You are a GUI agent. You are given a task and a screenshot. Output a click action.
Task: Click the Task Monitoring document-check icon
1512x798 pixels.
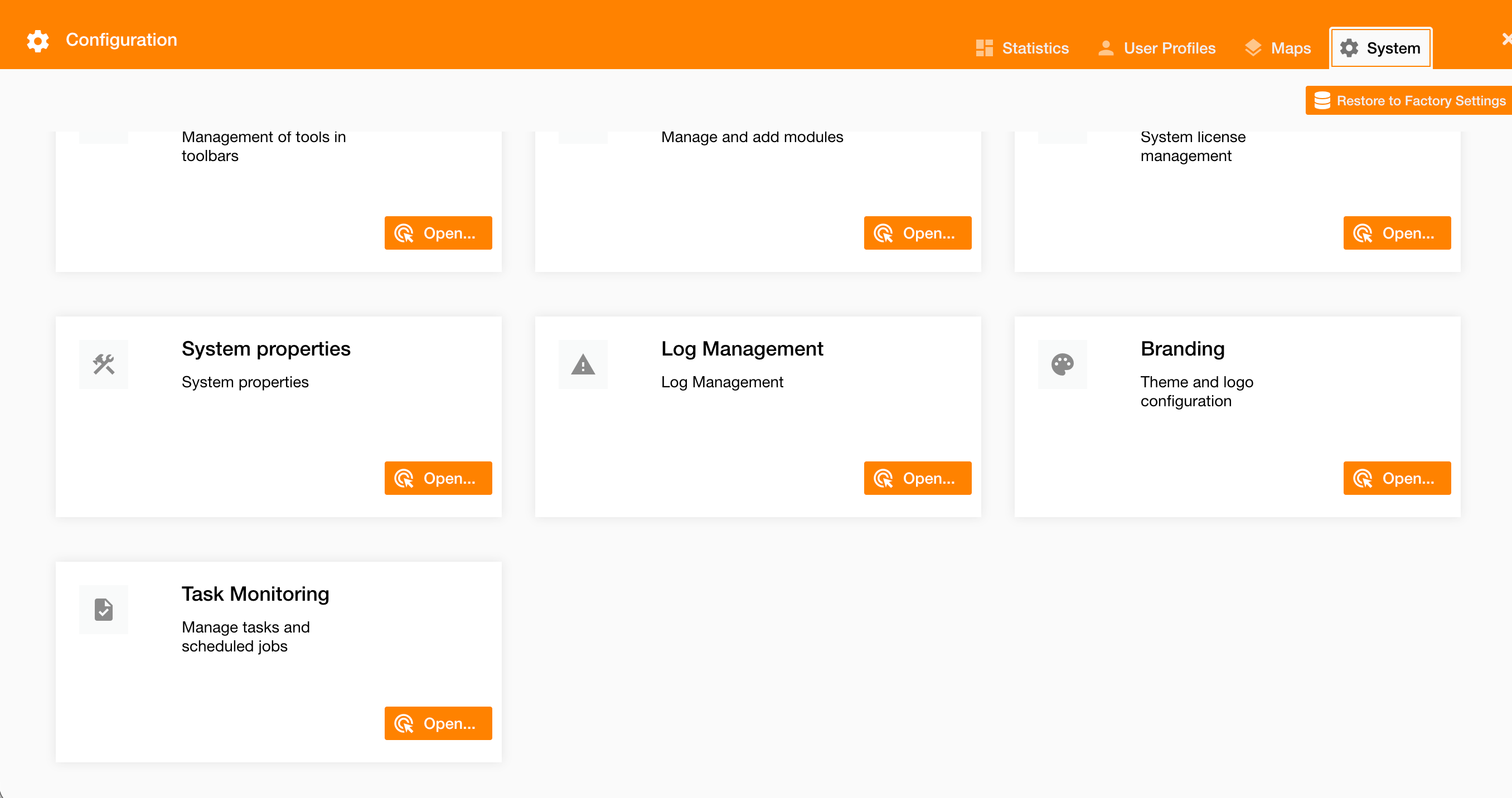click(104, 610)
